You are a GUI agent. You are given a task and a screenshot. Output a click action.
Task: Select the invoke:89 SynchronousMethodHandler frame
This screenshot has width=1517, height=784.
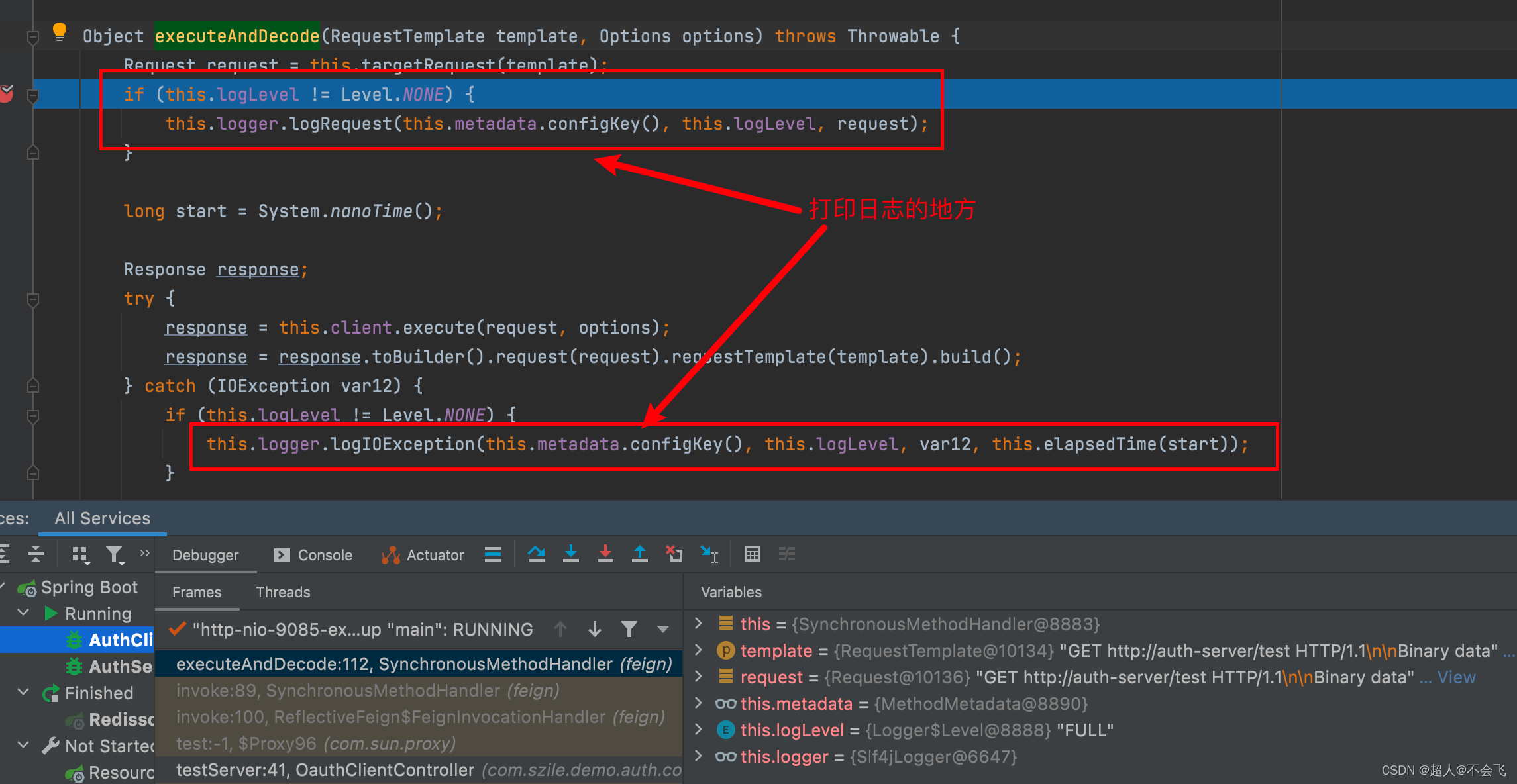pyautogui.click(x=419, y=691)
